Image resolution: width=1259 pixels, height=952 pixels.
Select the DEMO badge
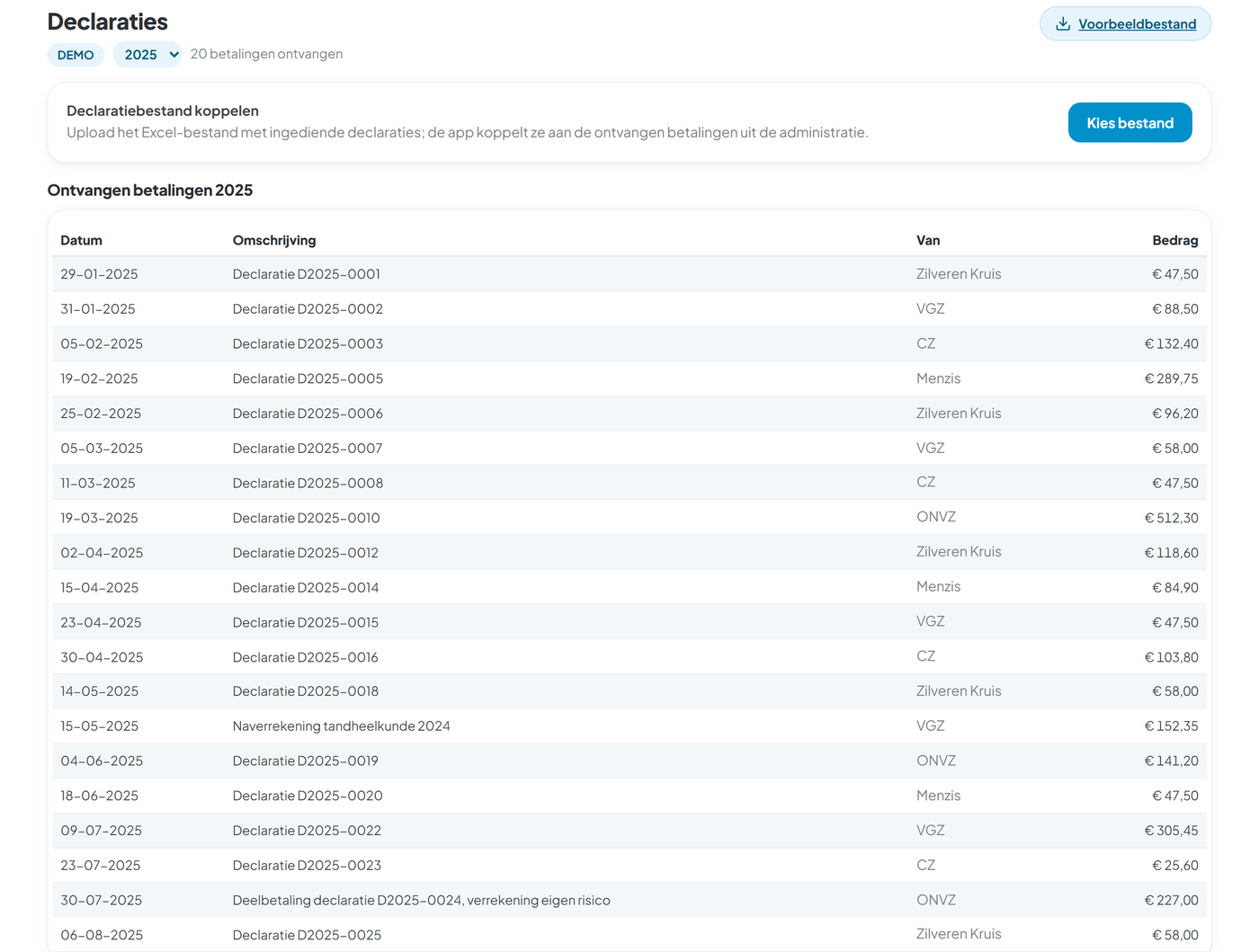pyautogui.click(x=76, y=55)
